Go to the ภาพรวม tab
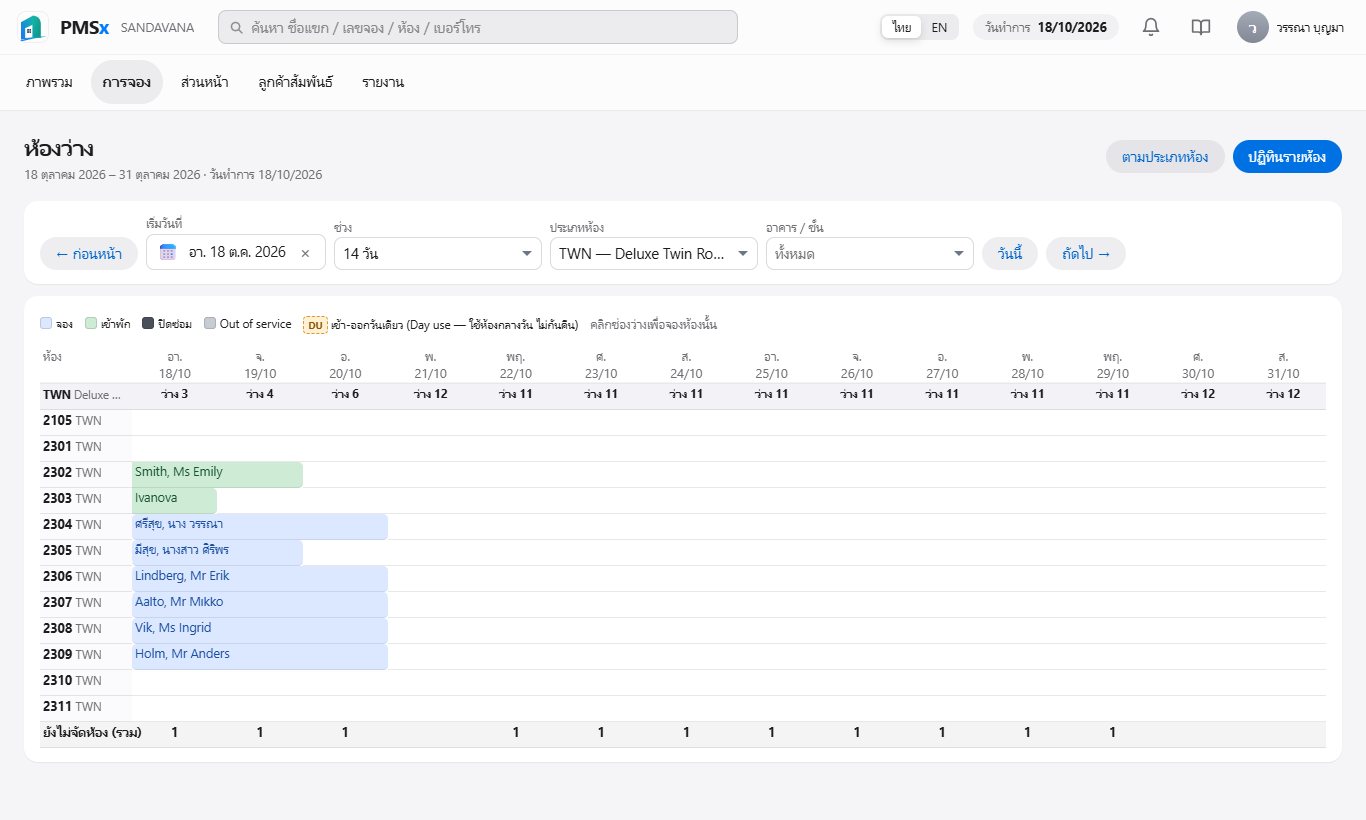The image size is (1366, 820). click(49, 82)
